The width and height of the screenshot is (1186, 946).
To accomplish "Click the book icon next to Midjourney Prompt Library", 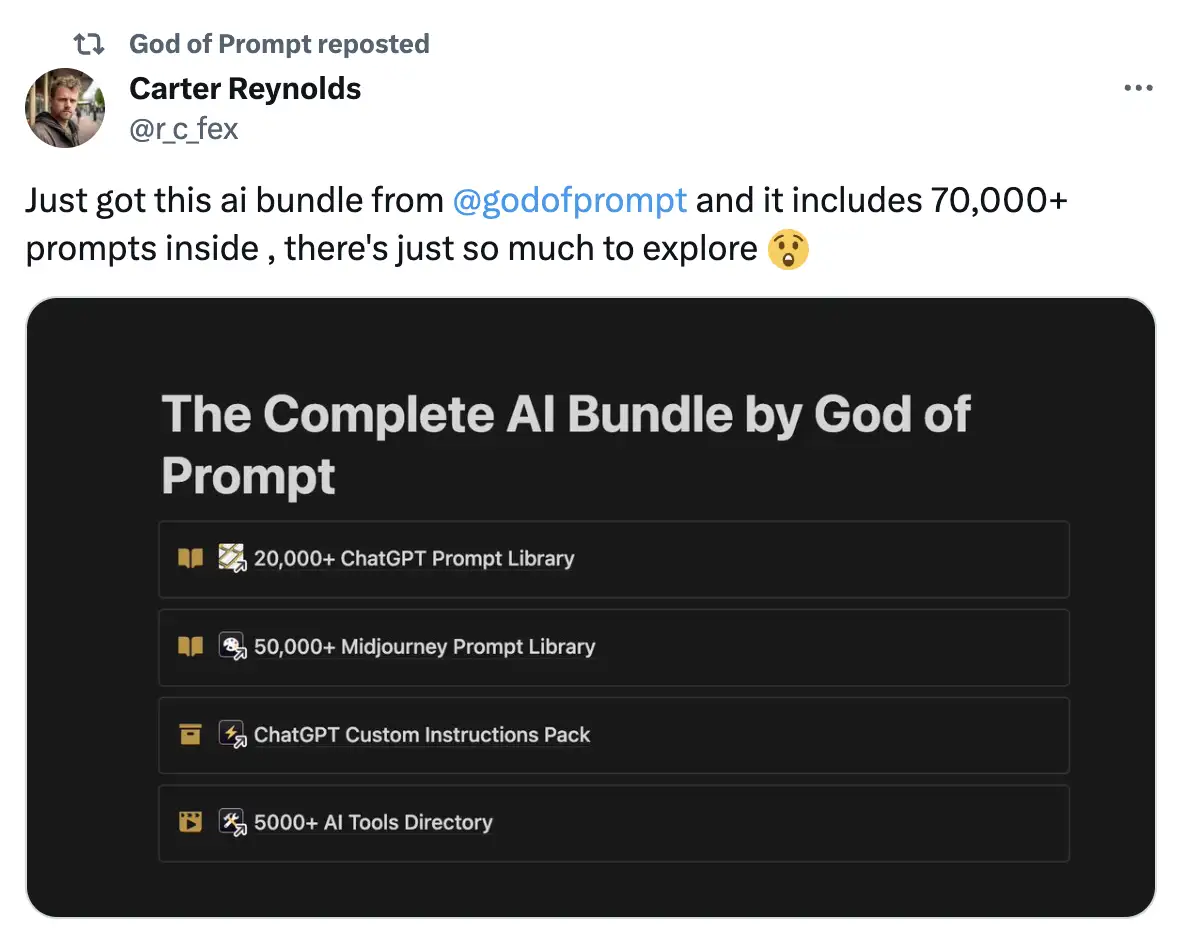I will coord(190,647).
